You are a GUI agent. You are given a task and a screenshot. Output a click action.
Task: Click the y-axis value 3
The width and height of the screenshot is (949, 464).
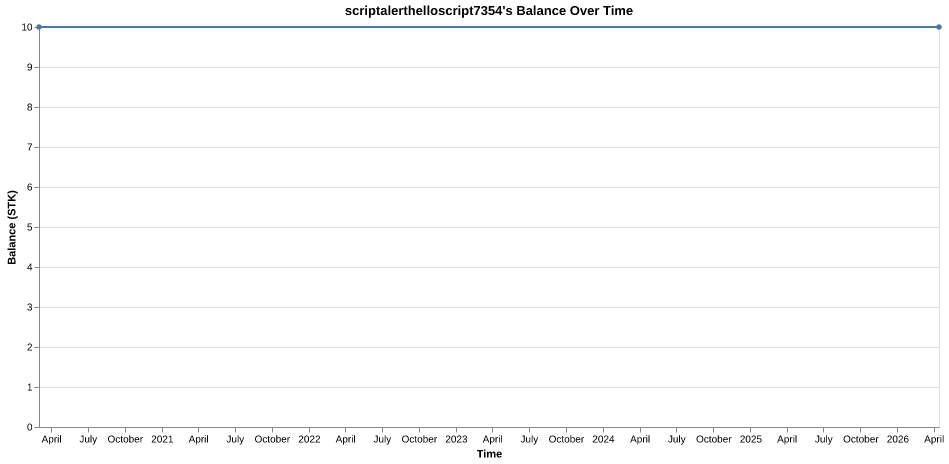click(x=30, y=307)
